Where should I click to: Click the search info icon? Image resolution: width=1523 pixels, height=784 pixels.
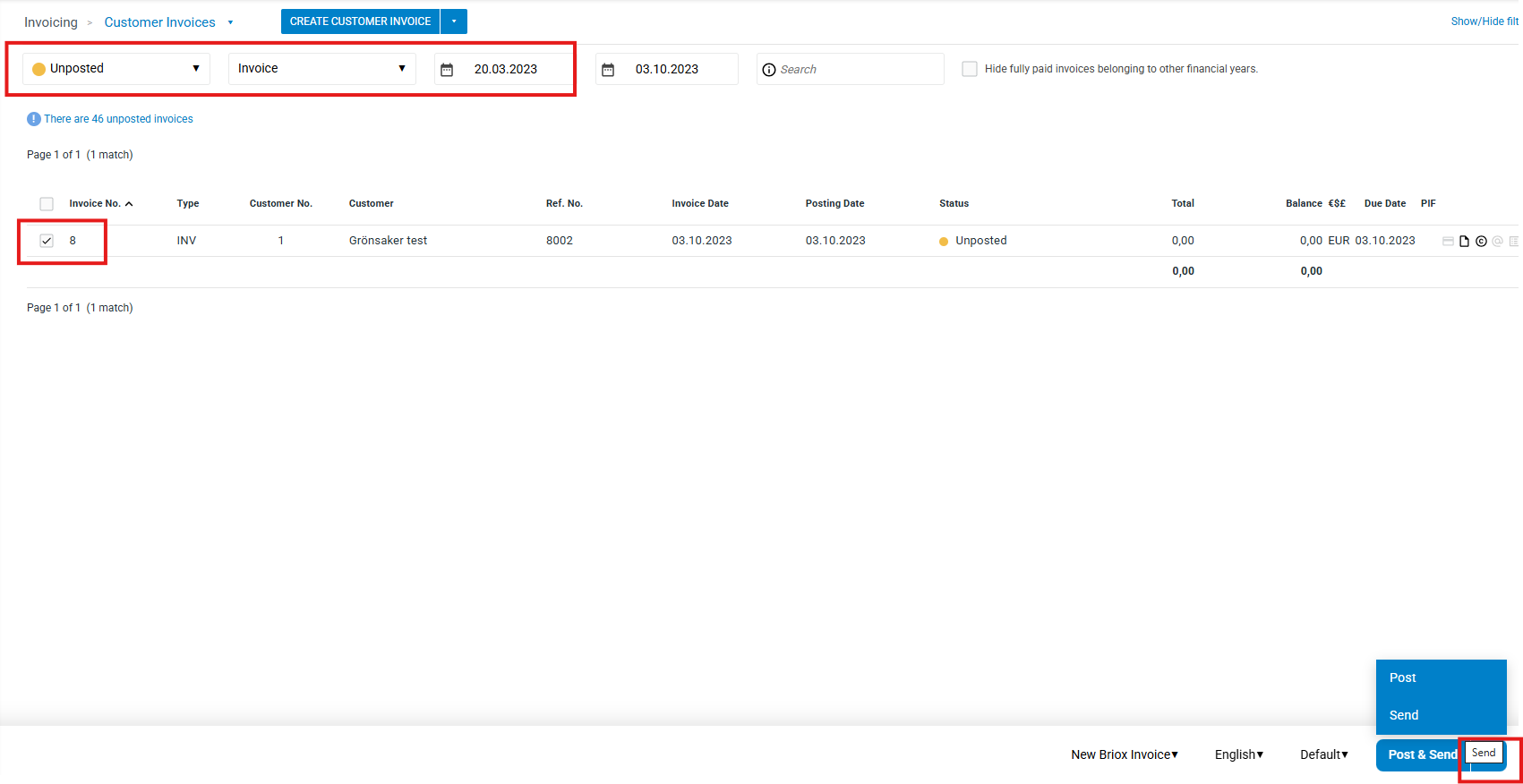point(769,70)
